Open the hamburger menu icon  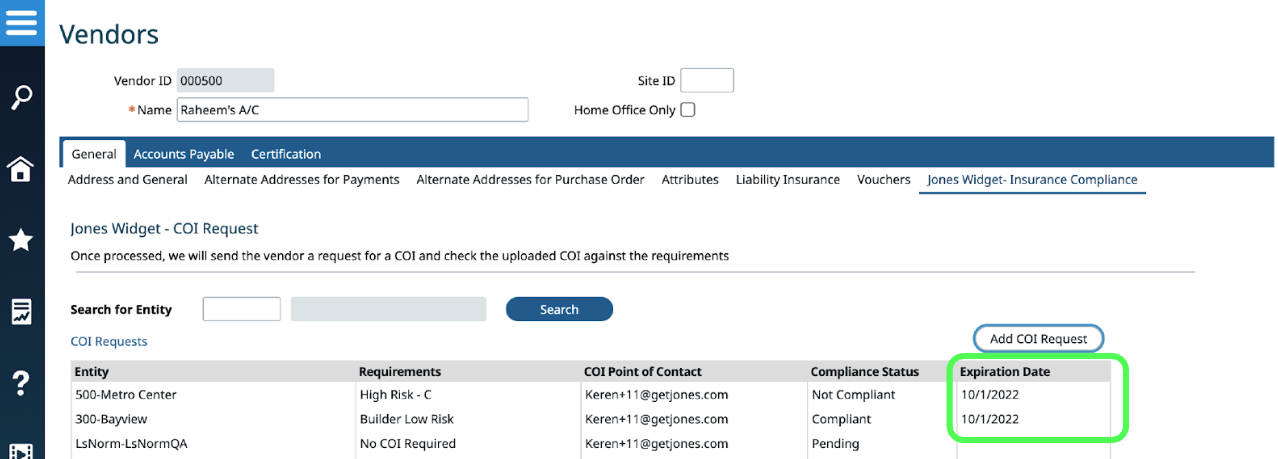[21, 21]
